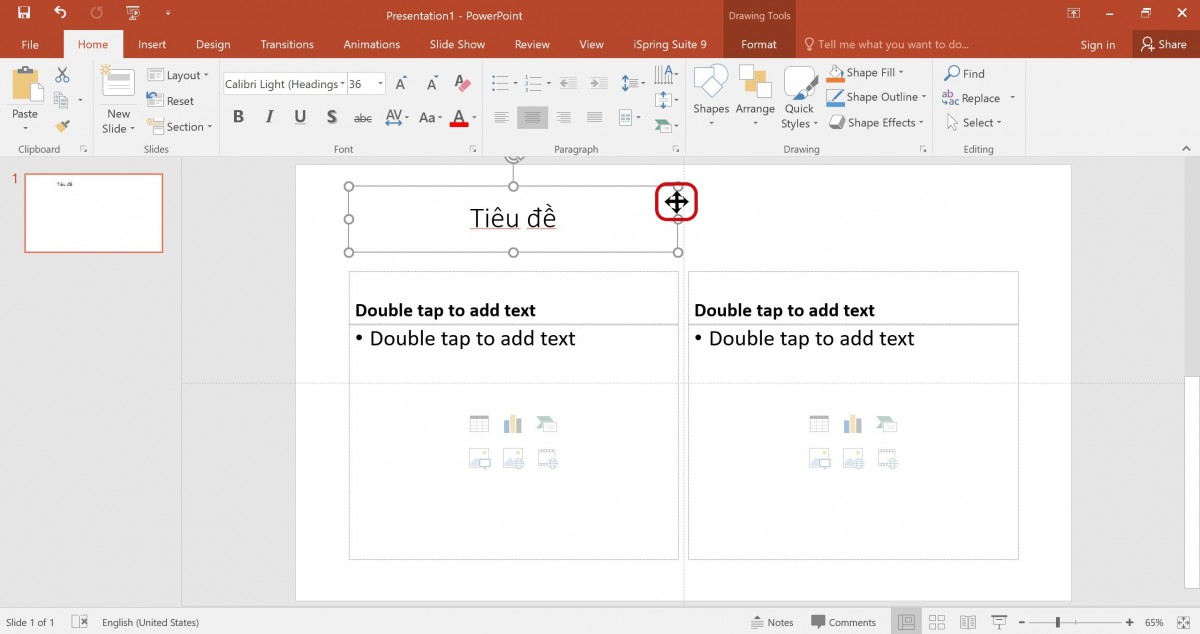1200x634 pixels.
Task: Click the zoom slider handle
Action: (x=1057, y=622)
